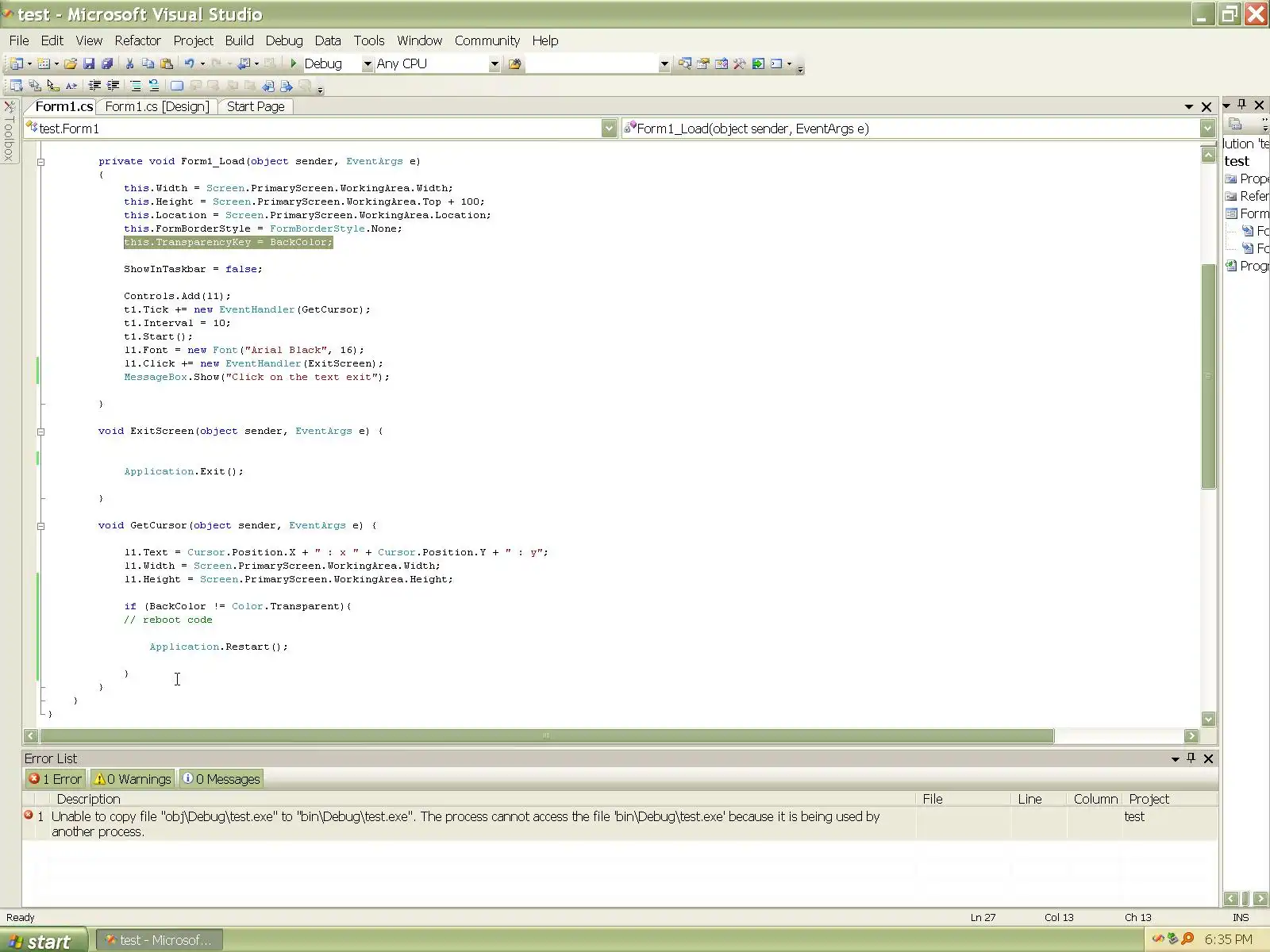Open the File menu
Screen dimensions: 1270x952
[x=19, y=40]
